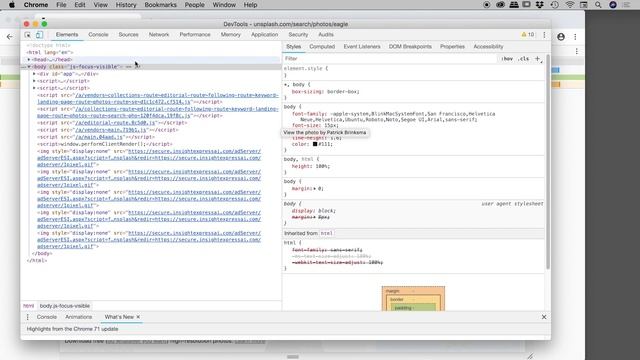Open macOS Spotlight search icon

(x=598, y=5)
